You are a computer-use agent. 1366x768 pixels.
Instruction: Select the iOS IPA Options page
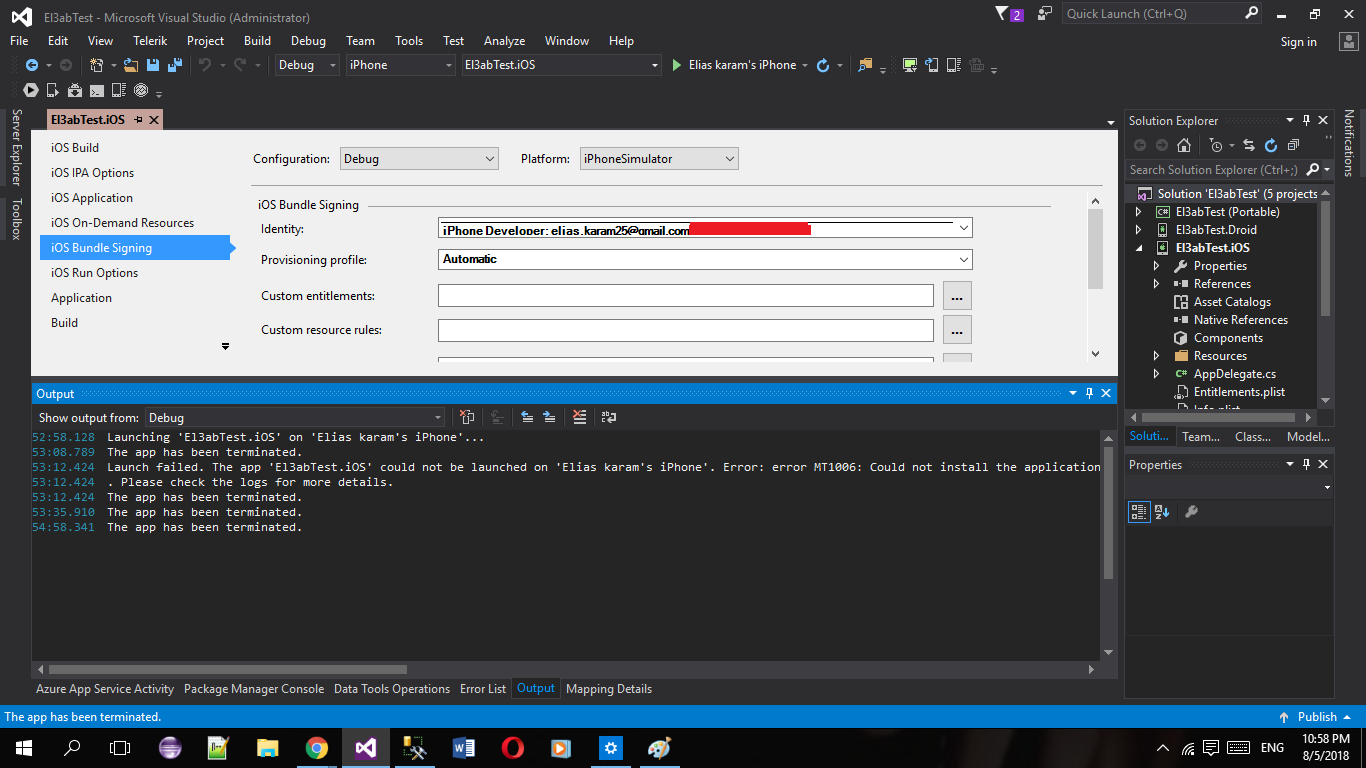coord(92,173)
